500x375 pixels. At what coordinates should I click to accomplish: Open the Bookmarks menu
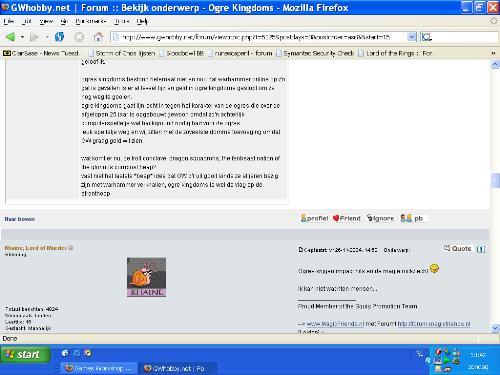tap(90, 21)
